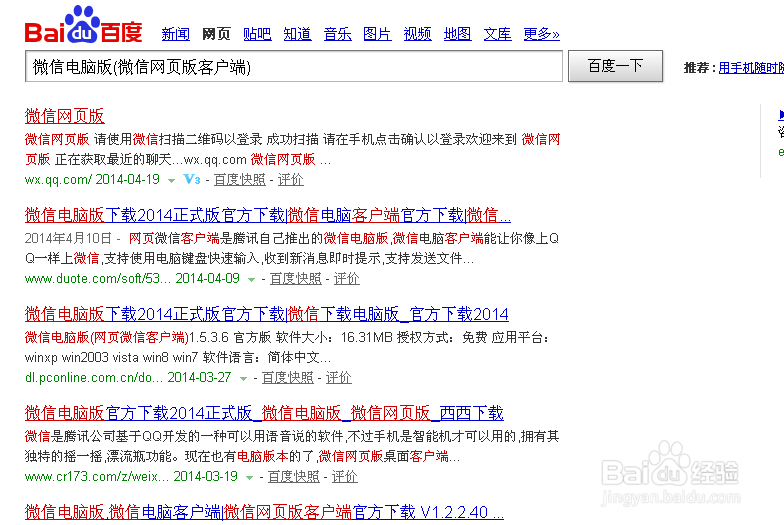Click the Baidu logo
Viewport: 784px width, 525px height.
[x=84, y=25]
